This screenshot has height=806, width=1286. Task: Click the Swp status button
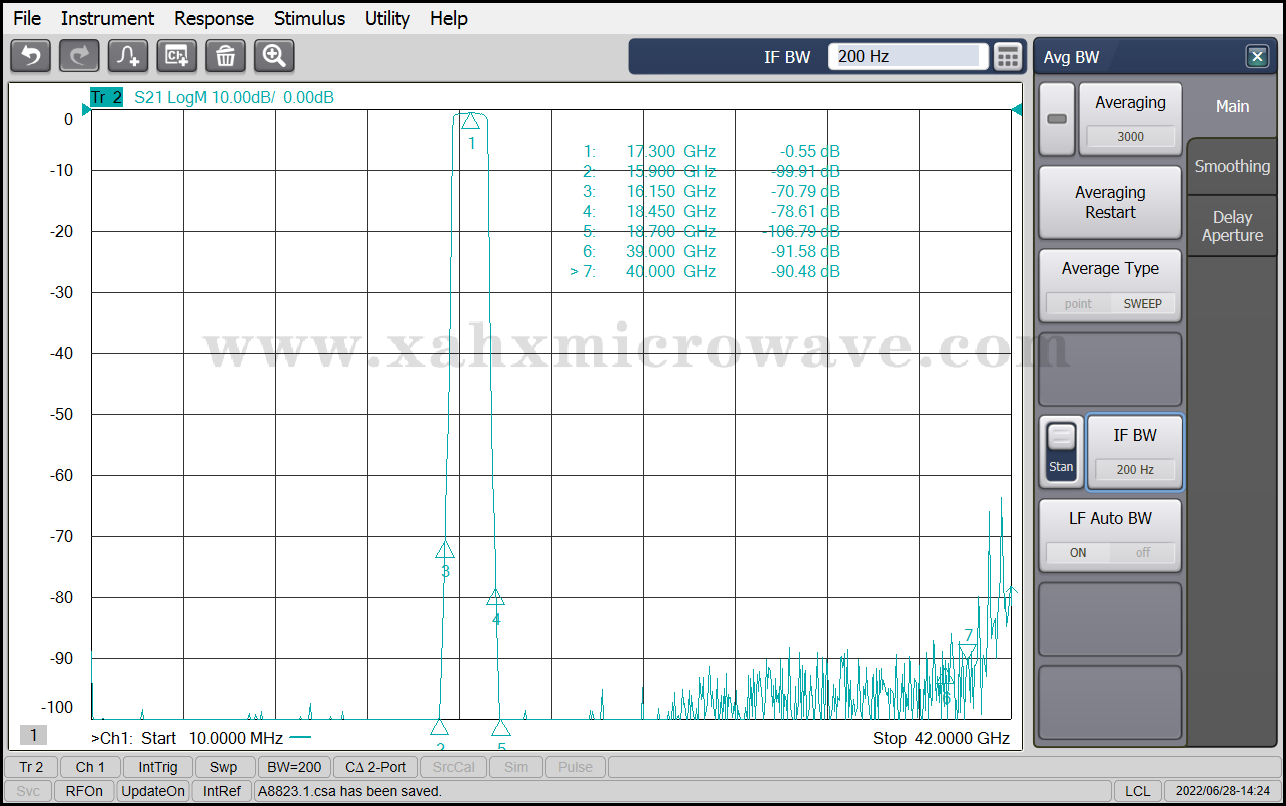coord(224,767)
